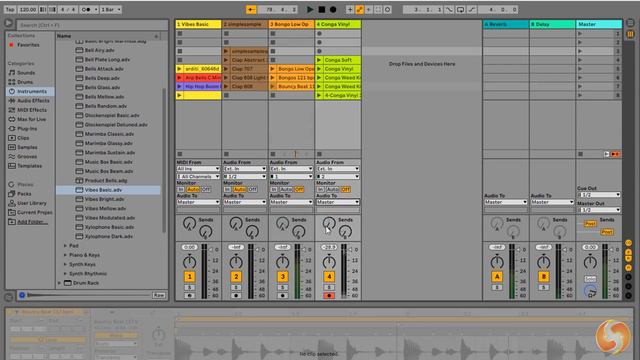Launch scene 1 from the Master track

[580, 33]
